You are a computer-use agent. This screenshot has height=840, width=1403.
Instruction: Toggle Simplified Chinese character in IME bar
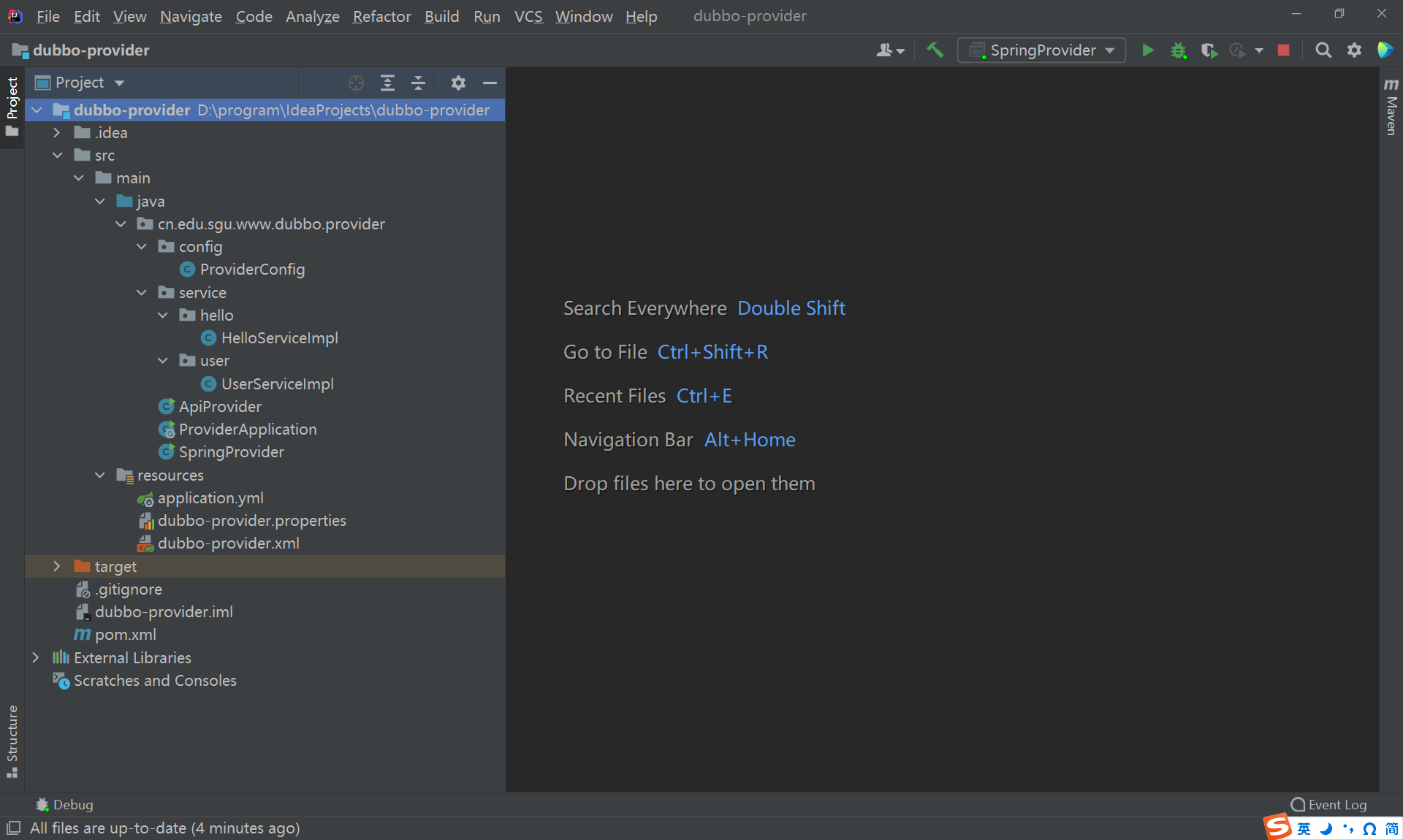[1391, 828]
